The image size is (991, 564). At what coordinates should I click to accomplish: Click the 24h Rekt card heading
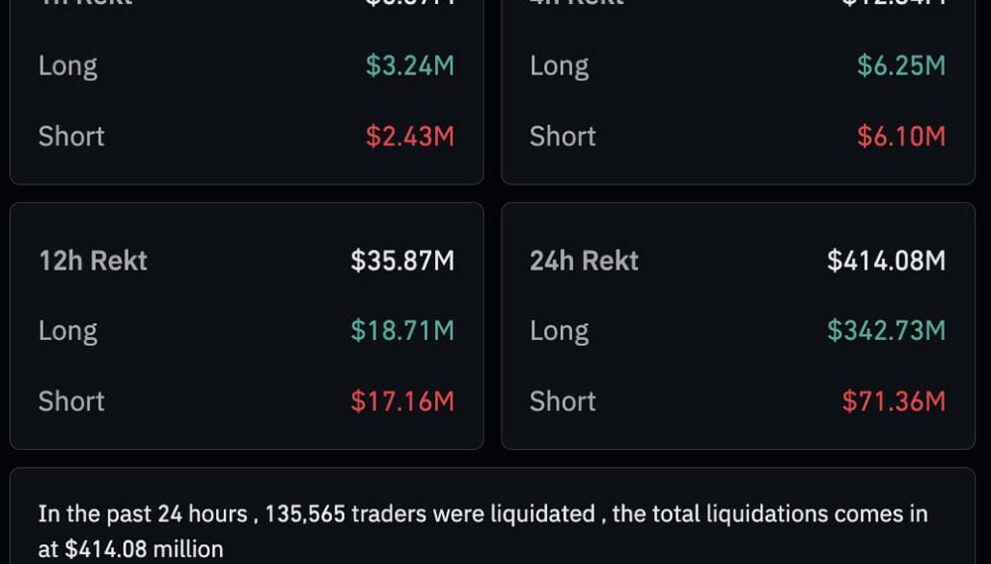584,261
